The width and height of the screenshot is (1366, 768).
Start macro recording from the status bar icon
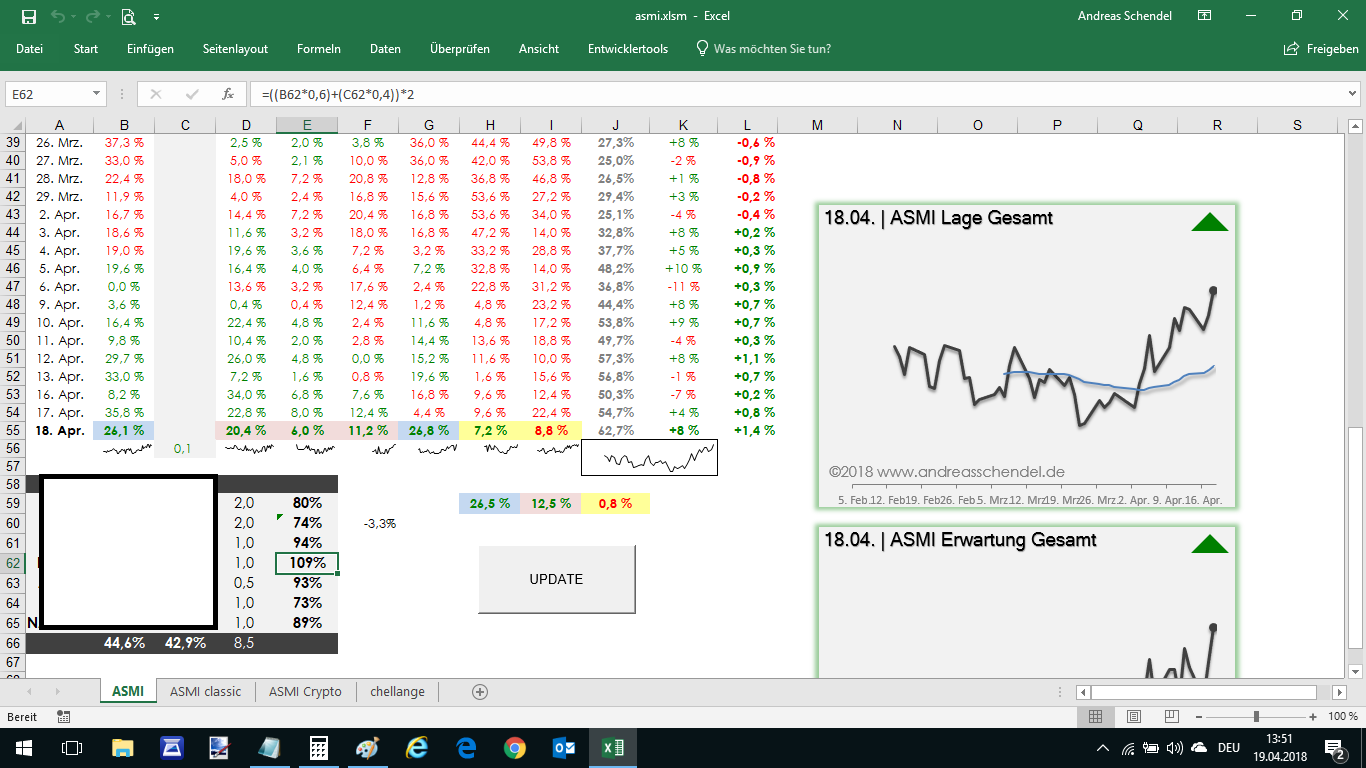tap(63, 716)
